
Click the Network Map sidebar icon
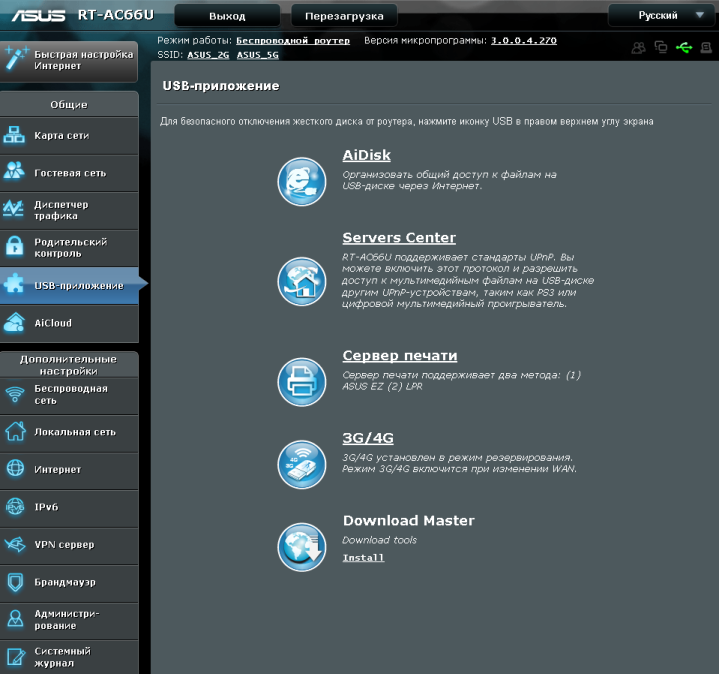14,135
